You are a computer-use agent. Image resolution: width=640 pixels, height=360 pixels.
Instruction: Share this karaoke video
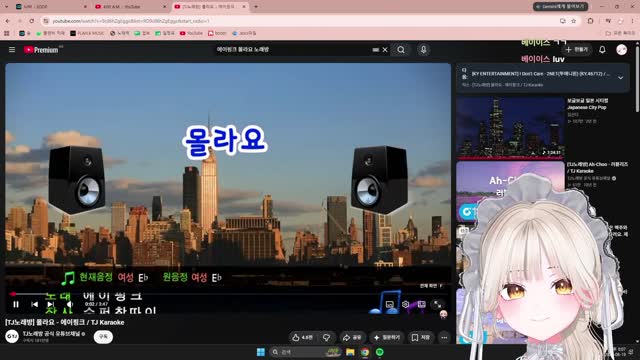pyautogui.click(x=352, y=338)
